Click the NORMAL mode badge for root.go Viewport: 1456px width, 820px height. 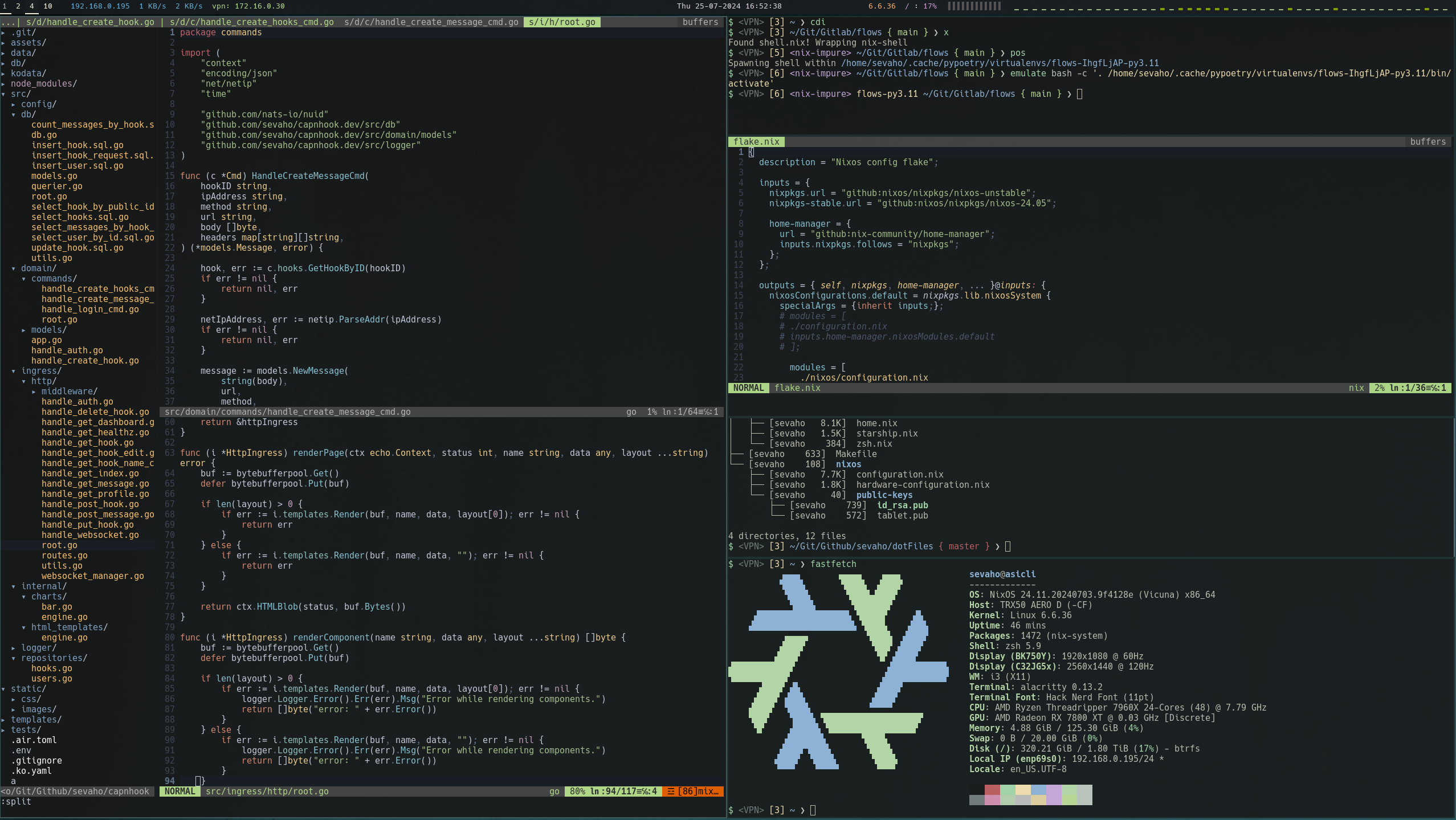[x=180, y=791]
